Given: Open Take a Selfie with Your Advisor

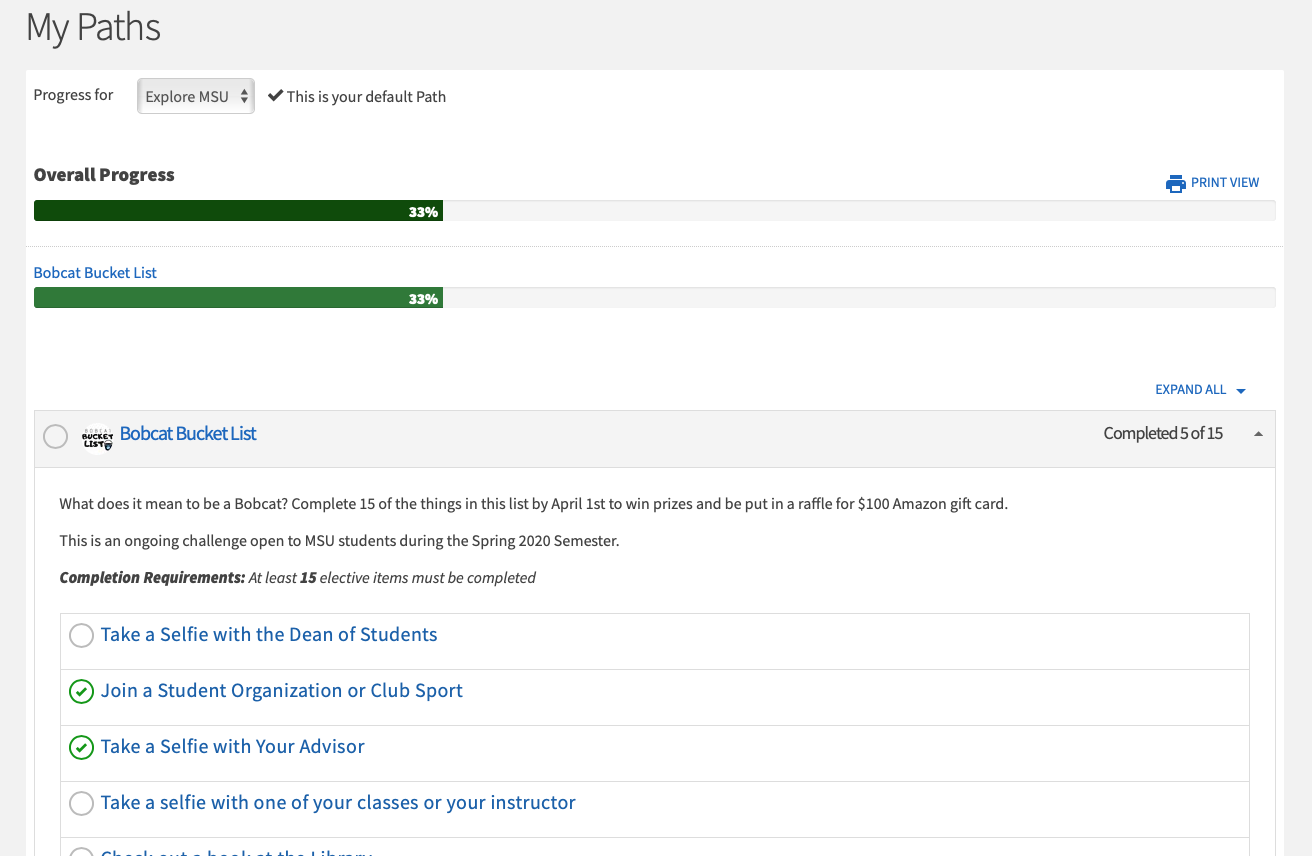Looking at the screenshot, I should tap(233, 746).
